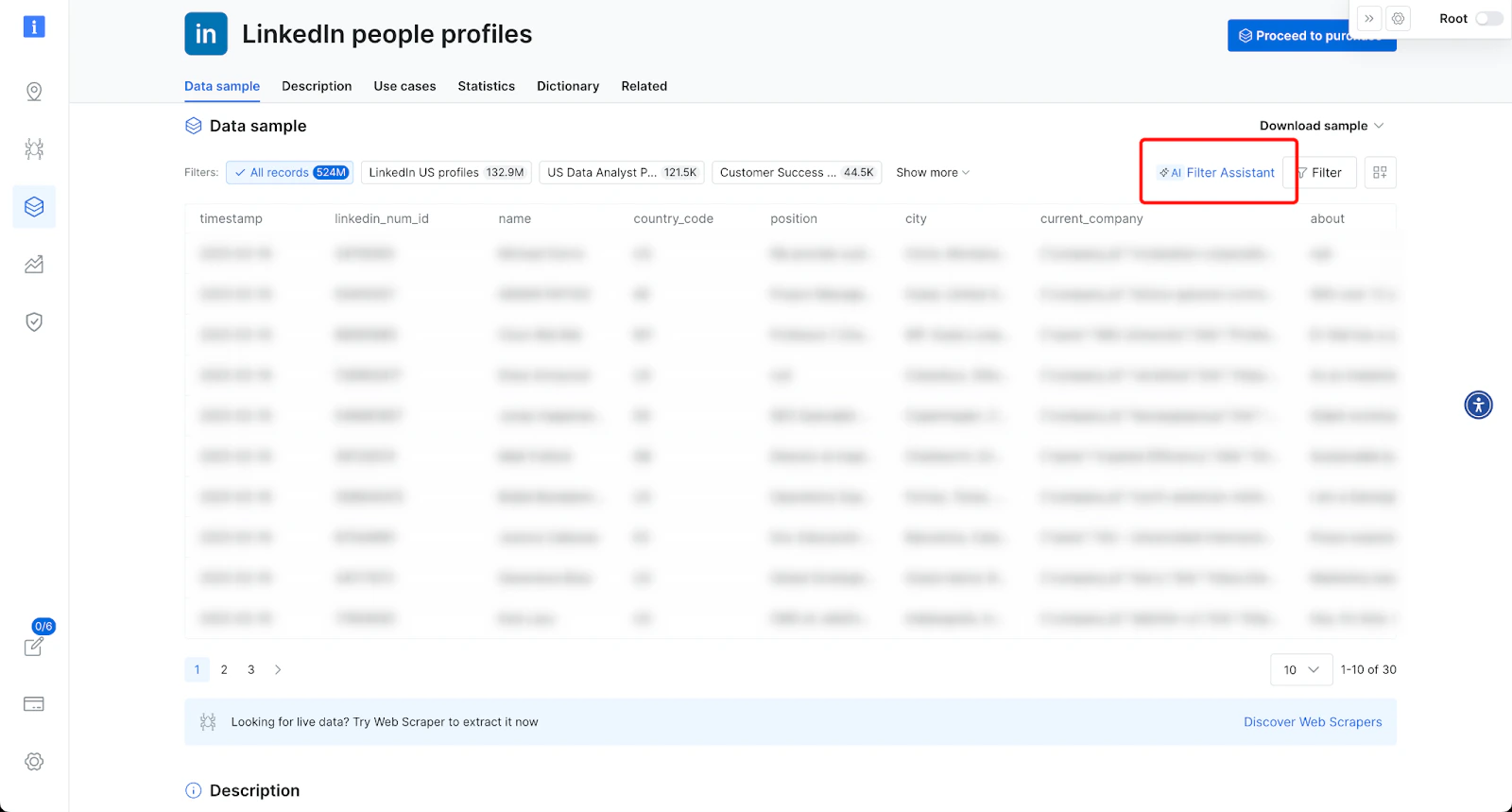Open the web scraper bug sidebar icon
This screenshot has width=1512, height=812.
point(34,148)
